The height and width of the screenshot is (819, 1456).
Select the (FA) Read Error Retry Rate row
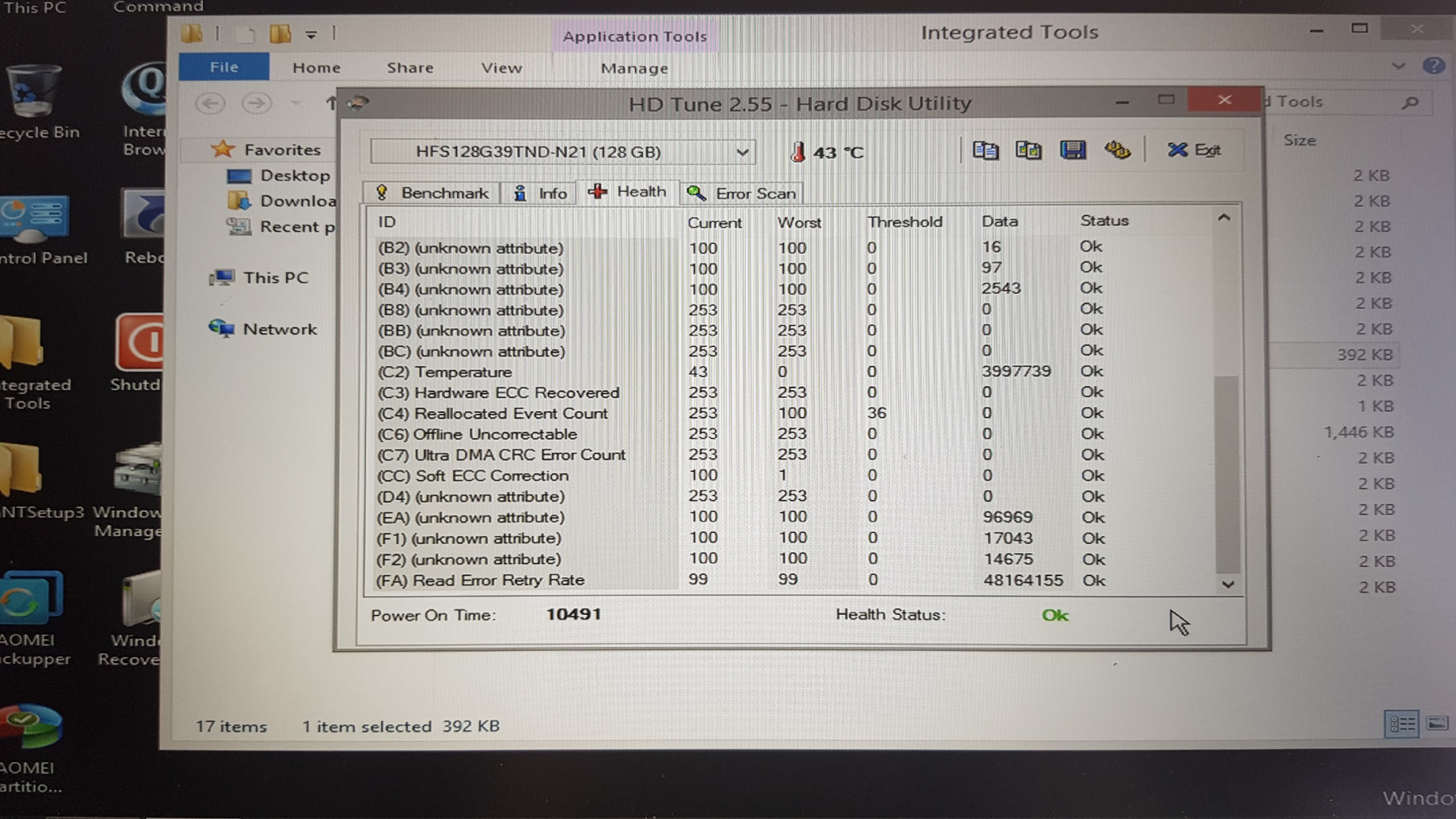point(791,580)
